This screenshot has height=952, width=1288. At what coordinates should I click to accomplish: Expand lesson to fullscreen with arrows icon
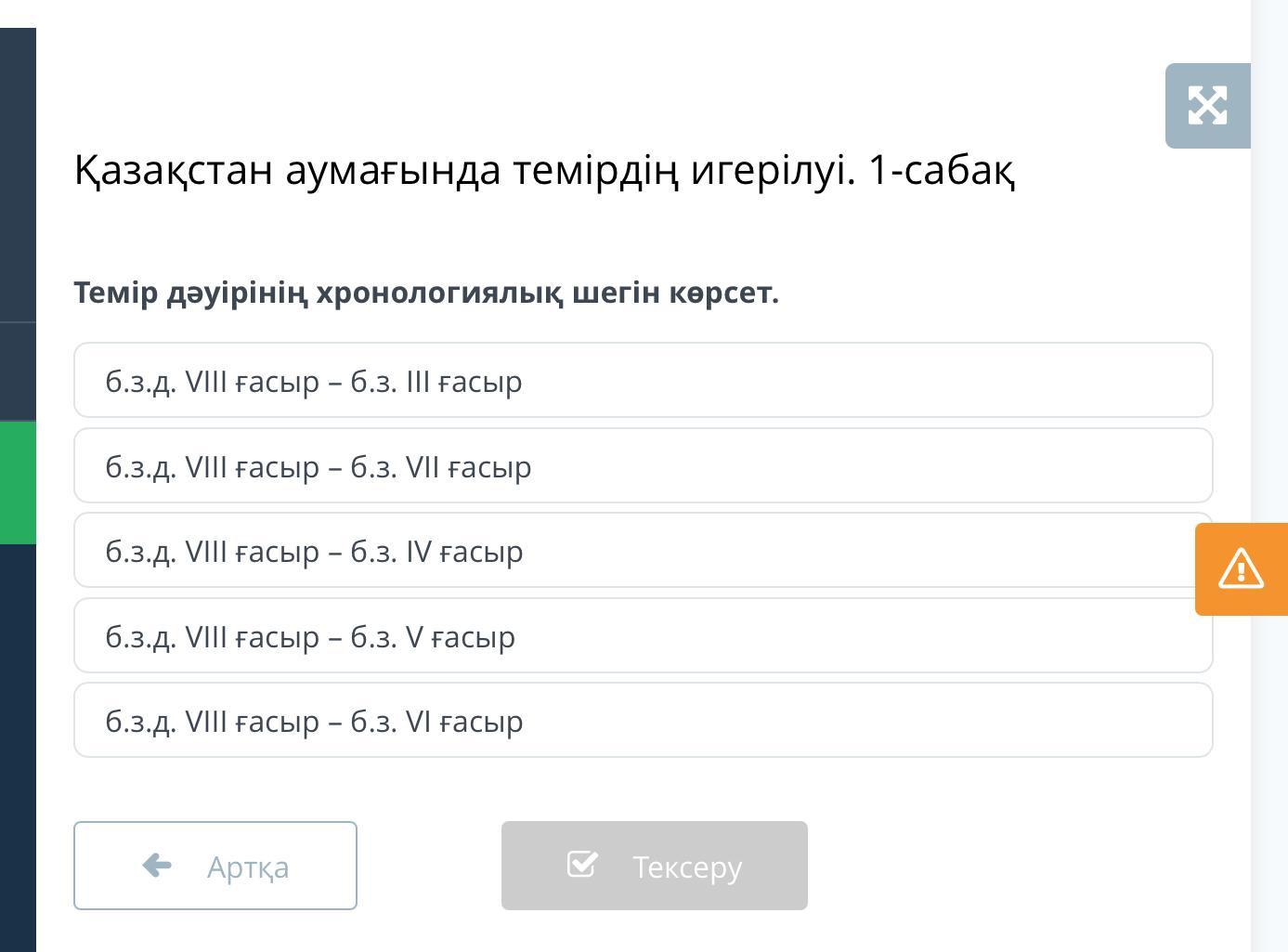1207,105
